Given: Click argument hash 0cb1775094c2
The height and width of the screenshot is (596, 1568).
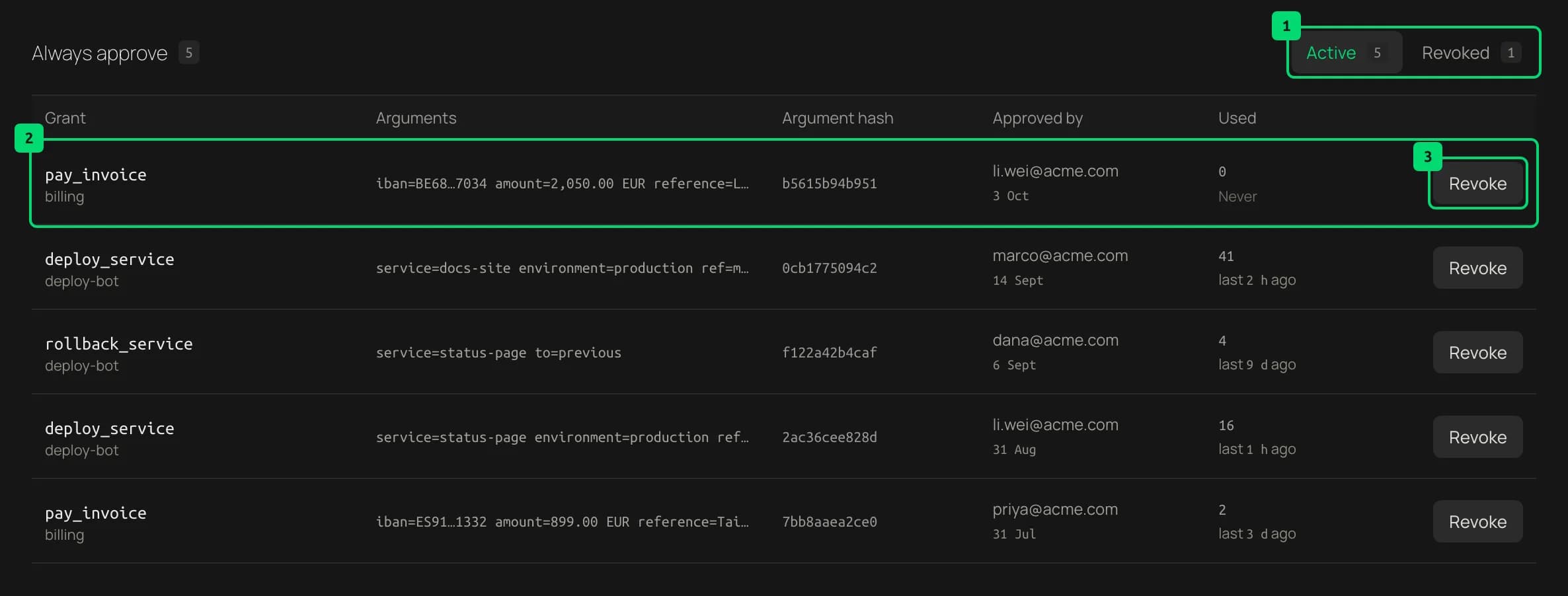Looking at the screenshot, I should 829,268.
